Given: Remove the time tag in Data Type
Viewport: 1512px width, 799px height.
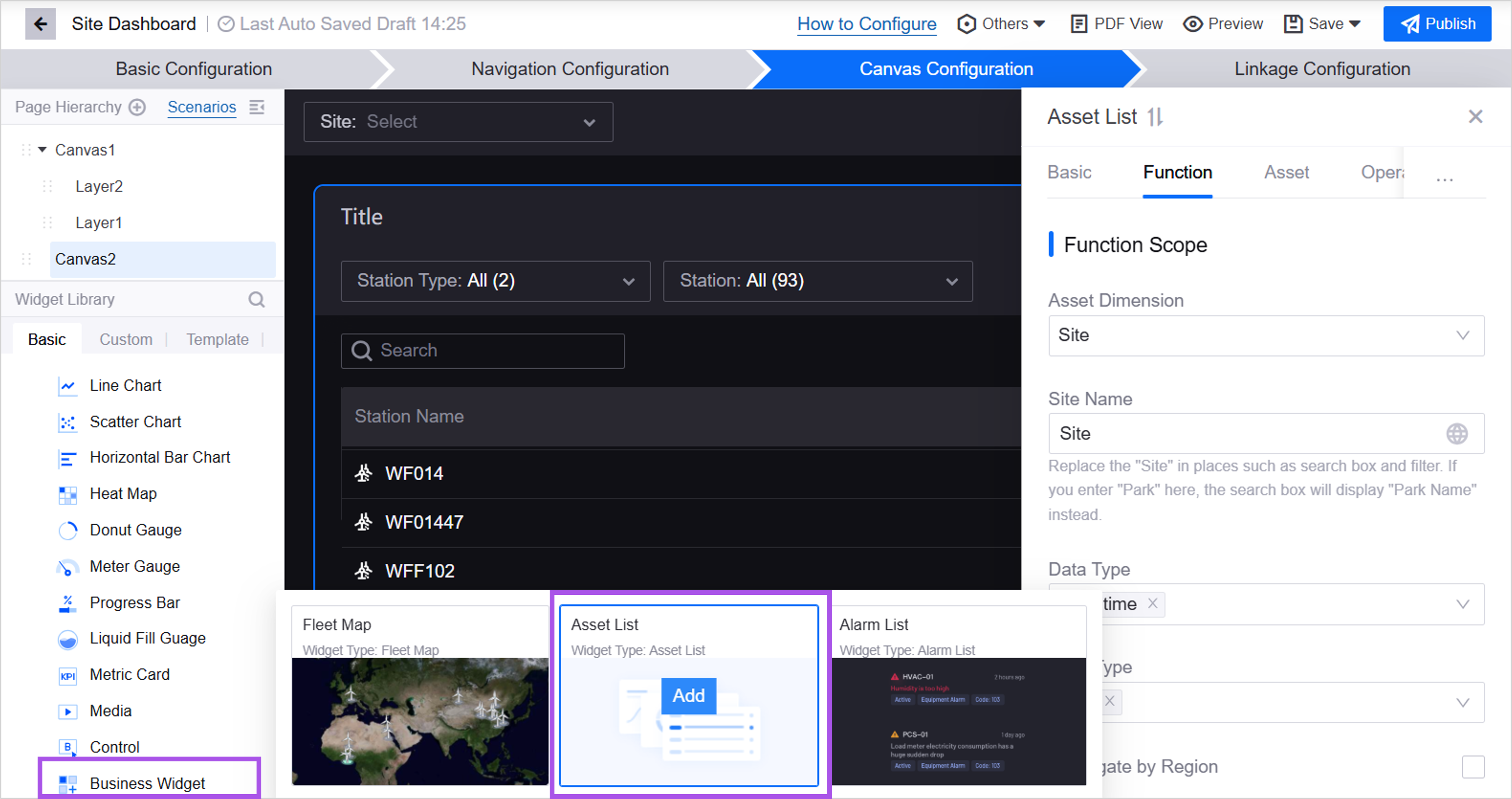Looking at the screenshot, I should click(x=1153, y=603).
